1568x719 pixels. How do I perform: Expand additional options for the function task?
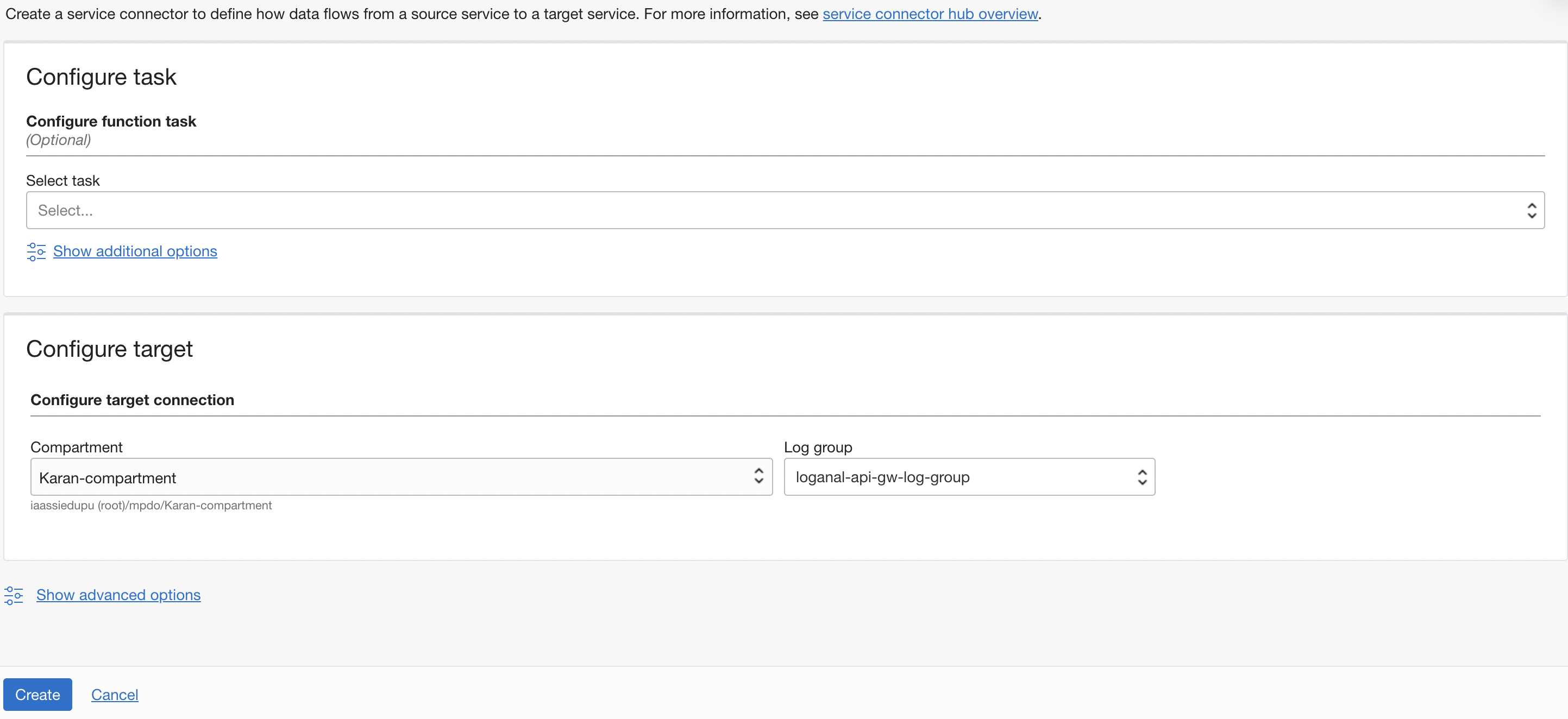tap(135, 251)
